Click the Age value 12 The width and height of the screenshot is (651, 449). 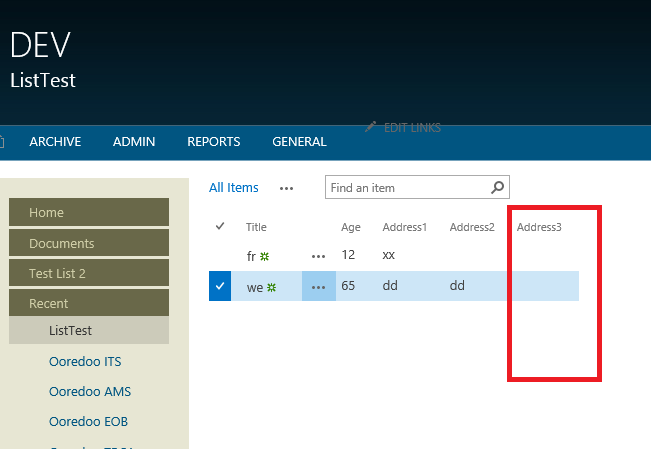(348, 254)
